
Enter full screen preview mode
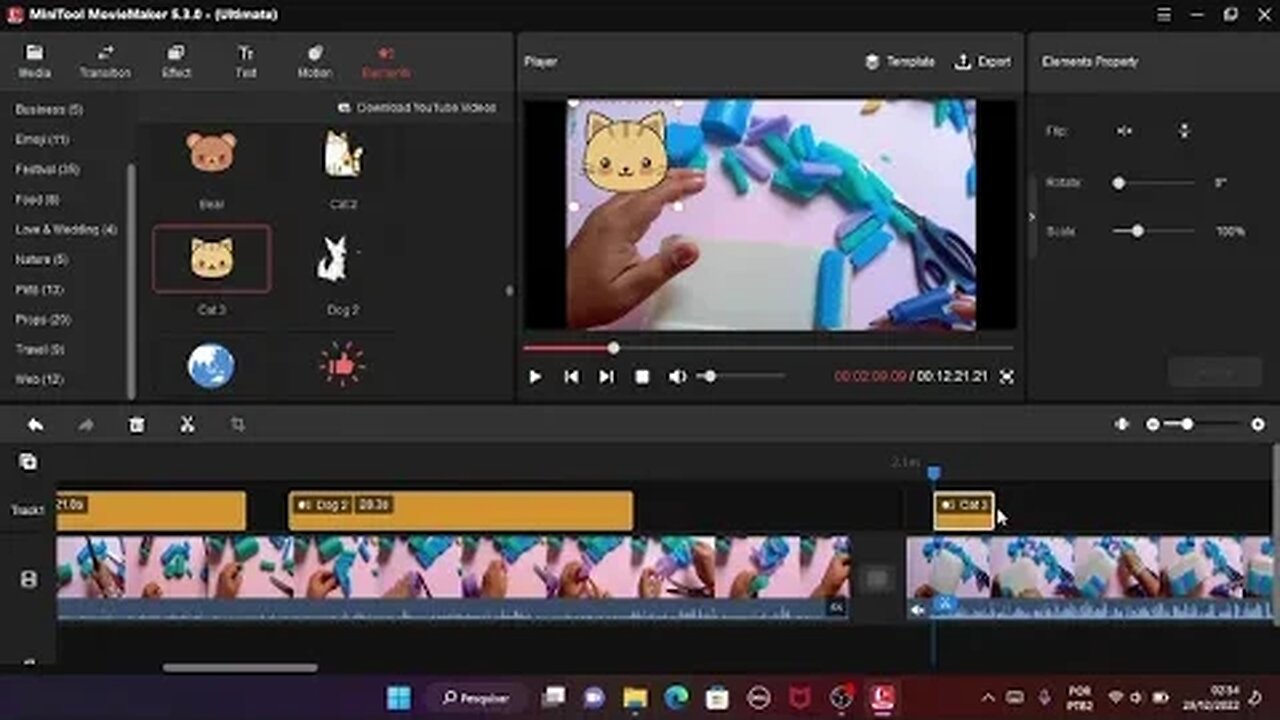click(x=1006, y=376)
